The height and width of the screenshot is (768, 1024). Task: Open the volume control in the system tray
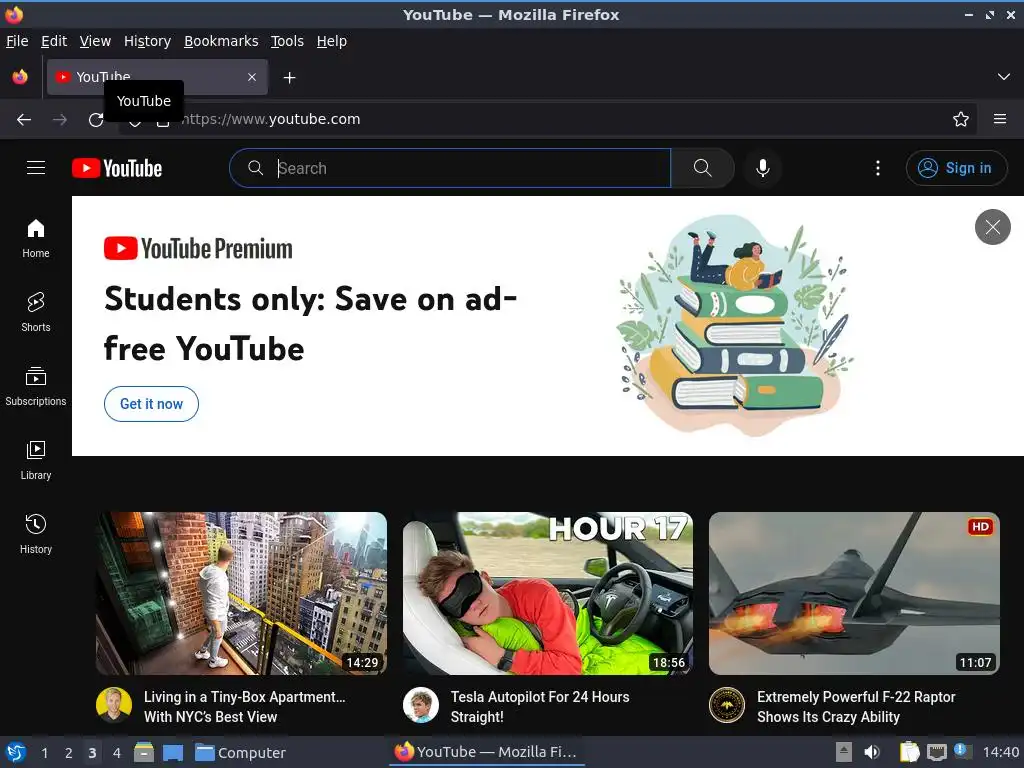pyautogui.click(x=872, y=752)
